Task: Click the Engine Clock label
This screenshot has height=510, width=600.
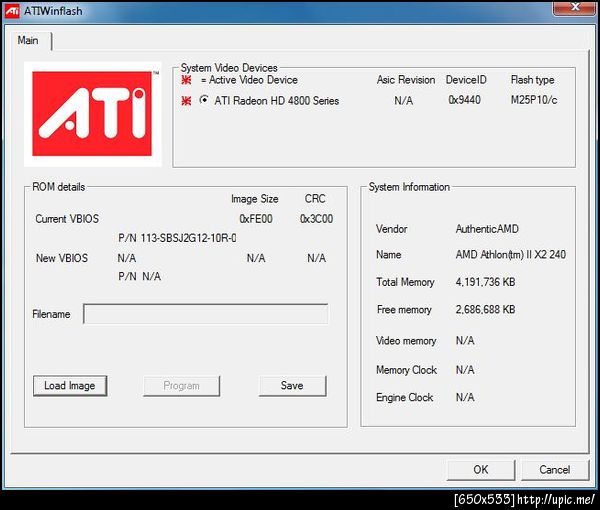Action: 404,397
